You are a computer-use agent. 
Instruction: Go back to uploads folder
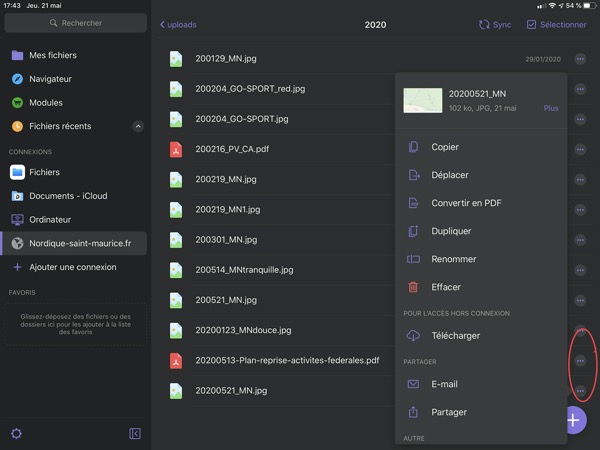pyautogui.click(x=178, y=24)
